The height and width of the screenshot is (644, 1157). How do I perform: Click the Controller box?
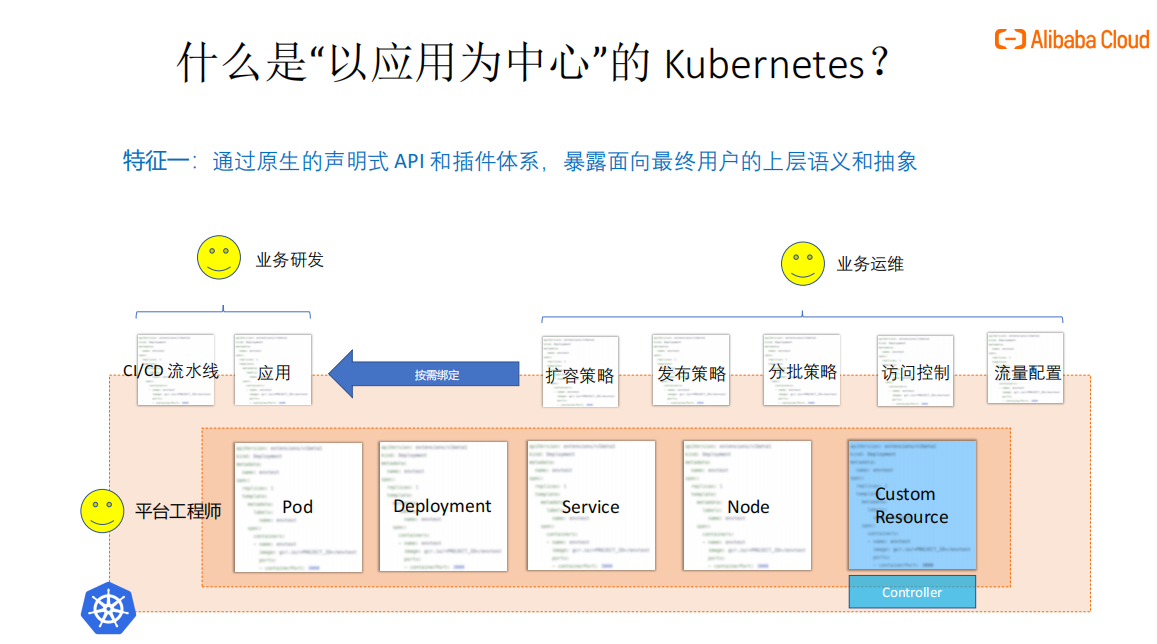coord(912,592)
